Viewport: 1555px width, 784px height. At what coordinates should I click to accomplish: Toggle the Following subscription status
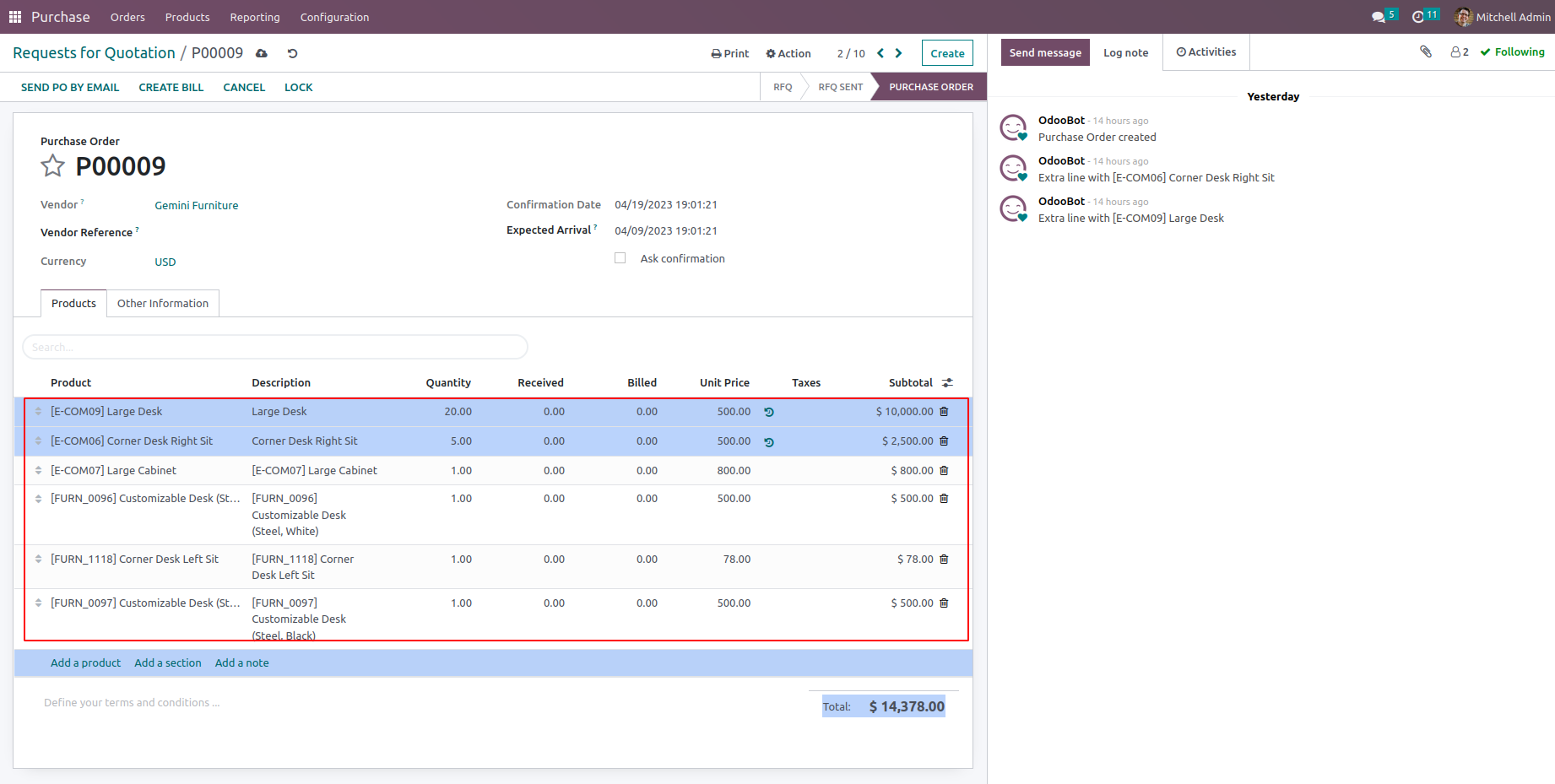click(x=1512, y=52)
